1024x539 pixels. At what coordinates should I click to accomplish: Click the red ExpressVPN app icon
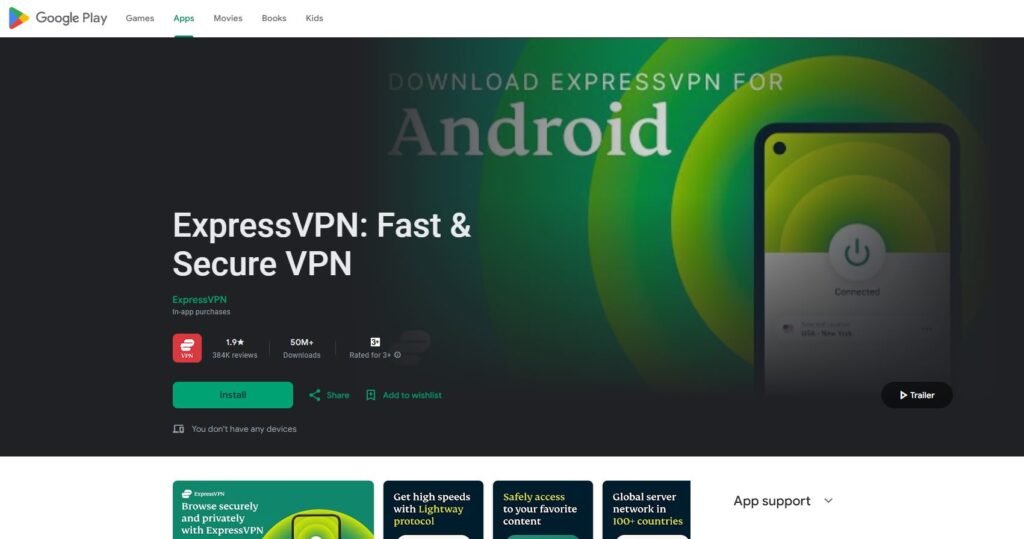pyautogui.click(x=187, y=348)
